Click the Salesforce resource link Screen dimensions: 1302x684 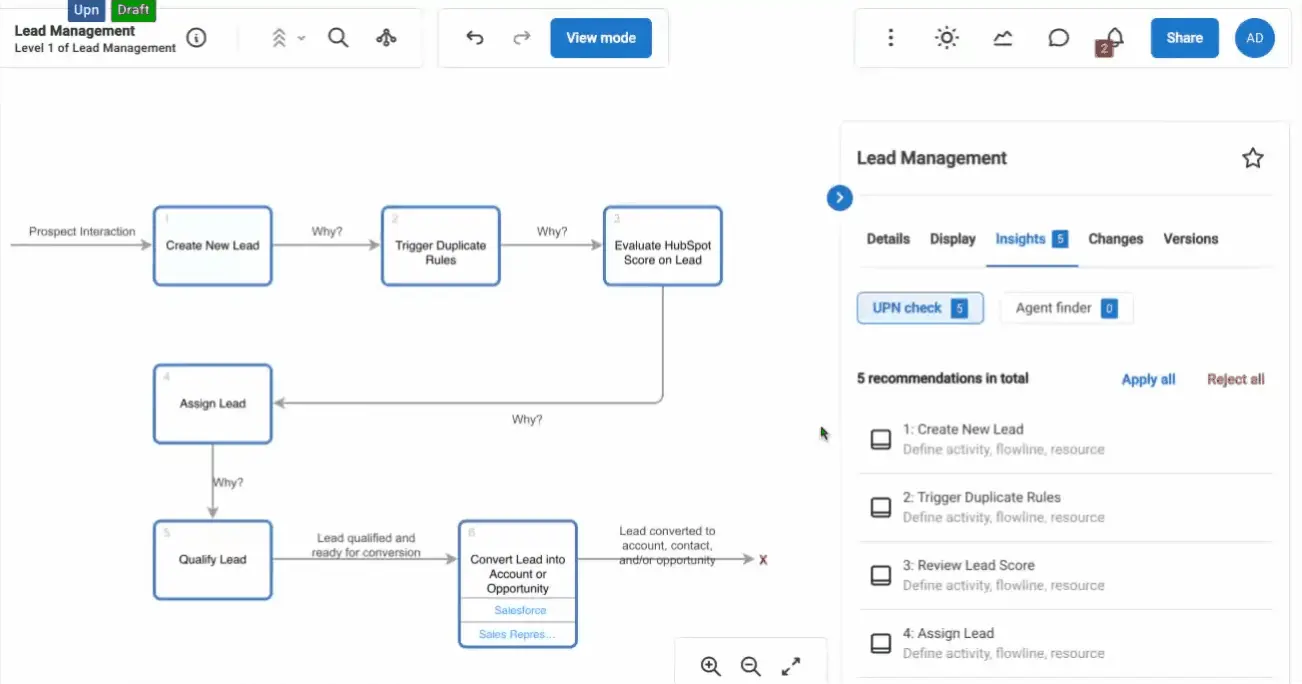tap(520, 610)
